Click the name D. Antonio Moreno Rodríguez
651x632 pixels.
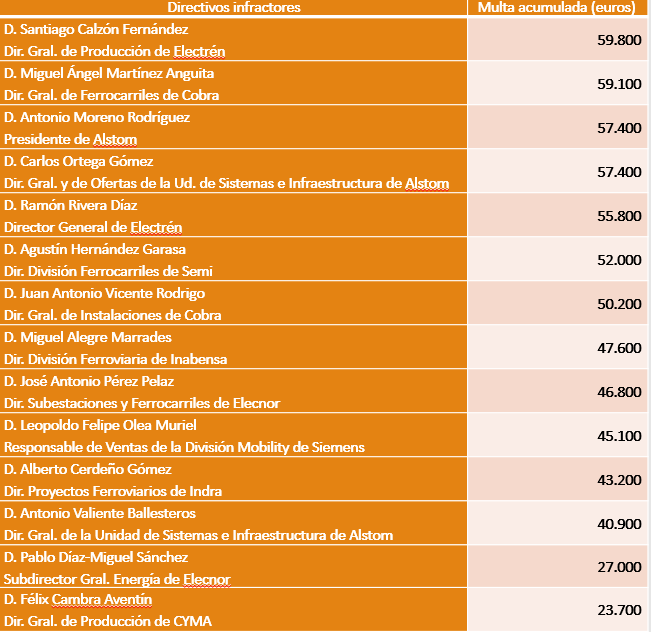tap(97, 118)
